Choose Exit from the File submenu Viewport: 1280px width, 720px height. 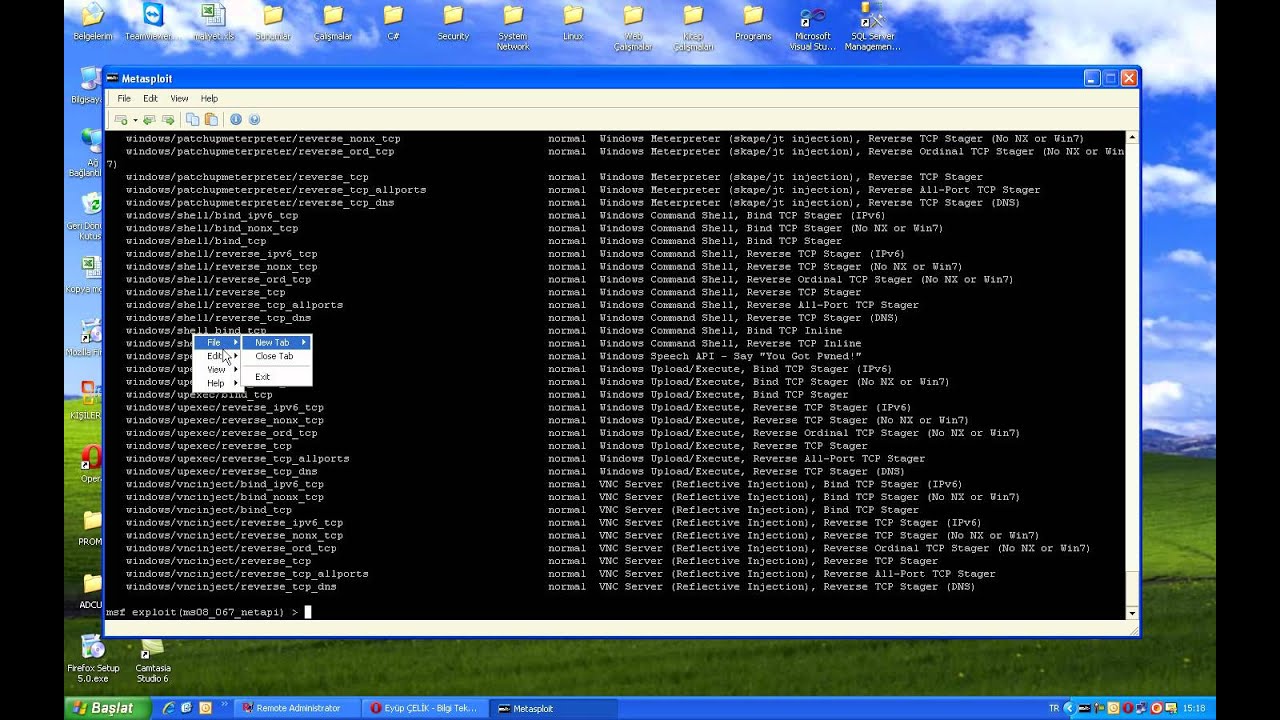click(277, 377)
